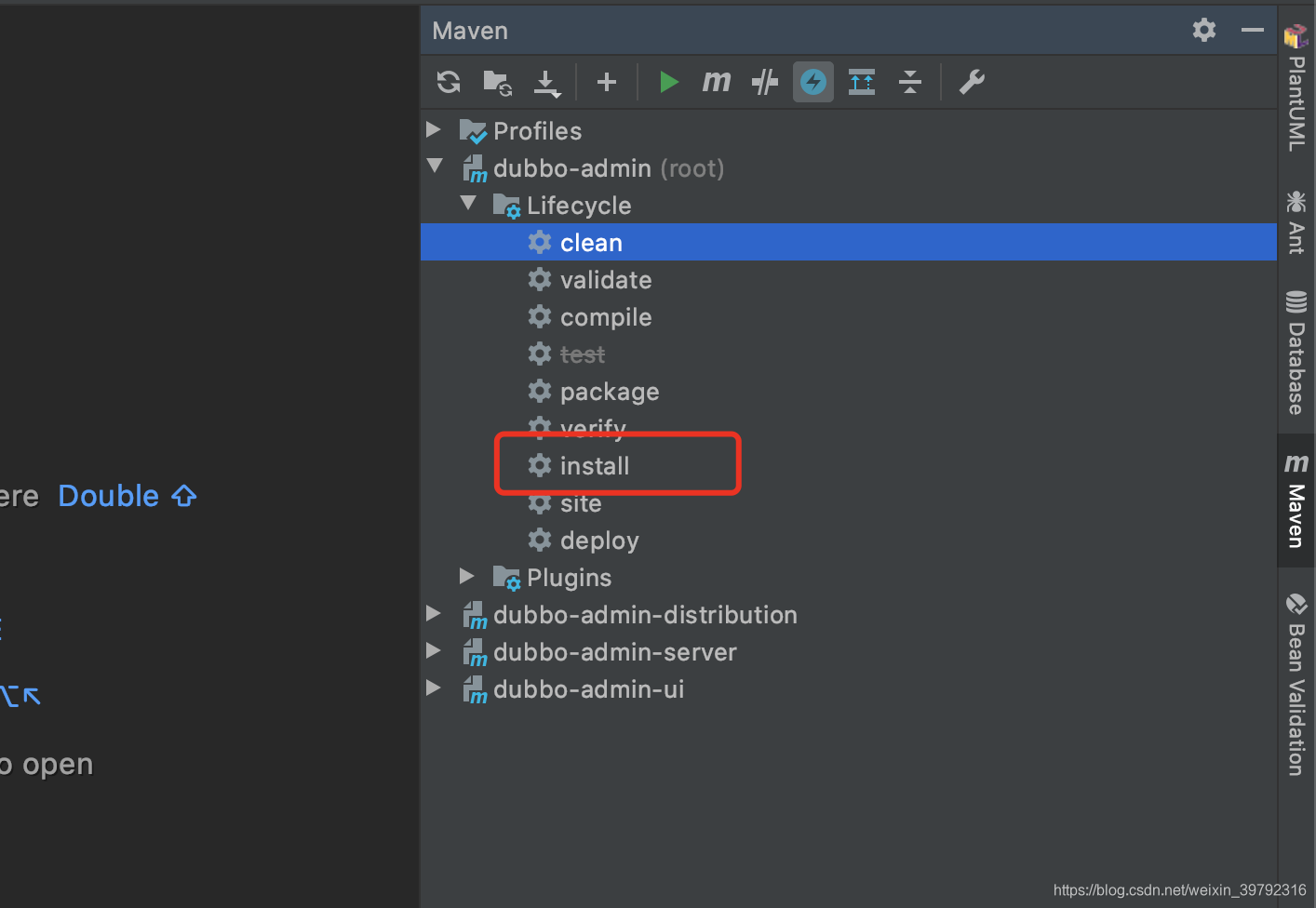Screen dimensions: 1316x908
Task: Click gear icon beside compile
Action: tap(540, 316)
